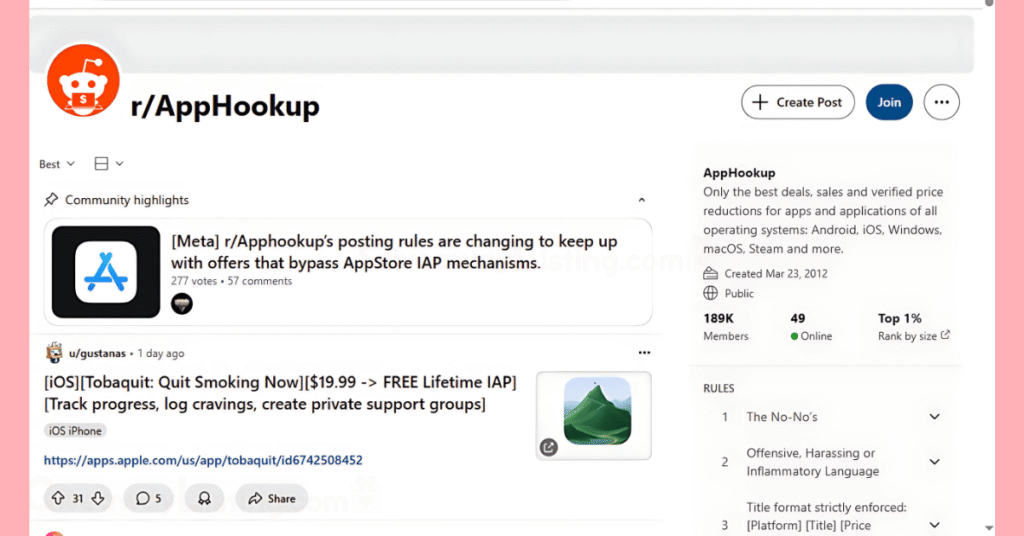Viewport: 1024px width, 536px height.
Task: Open the apps.apple.com tobaquit link
Action: point(203,460)
